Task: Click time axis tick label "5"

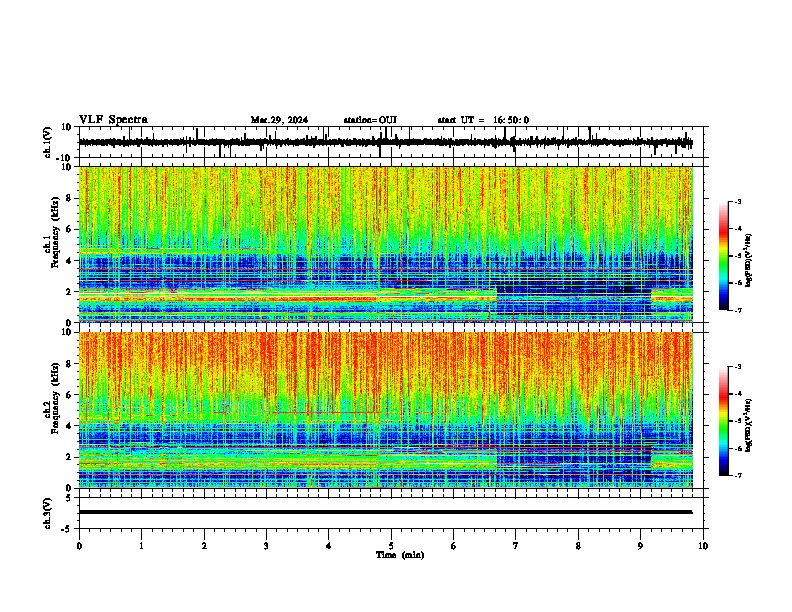Action: (x=391, y=546)
